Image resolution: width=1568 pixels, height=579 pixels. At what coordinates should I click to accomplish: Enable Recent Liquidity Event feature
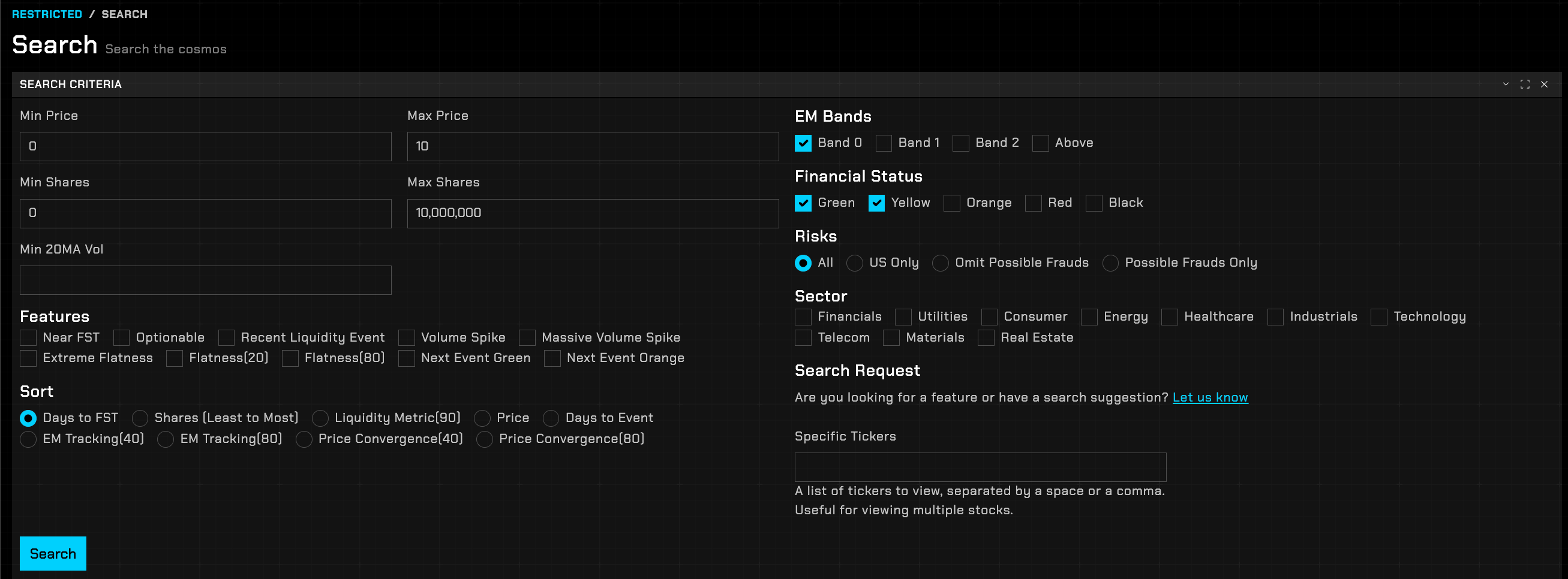point(226,337)
